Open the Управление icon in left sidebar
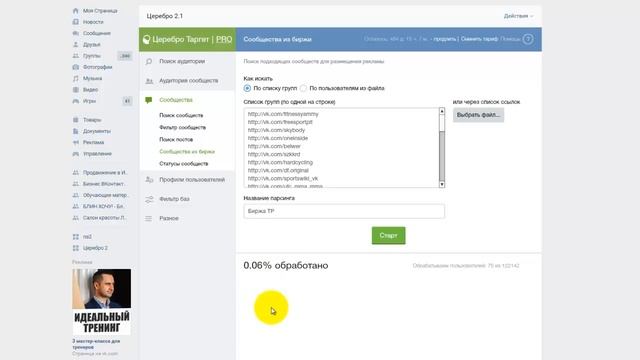Image resolution: width=640 pixels, height=360 pixels. 76,154
